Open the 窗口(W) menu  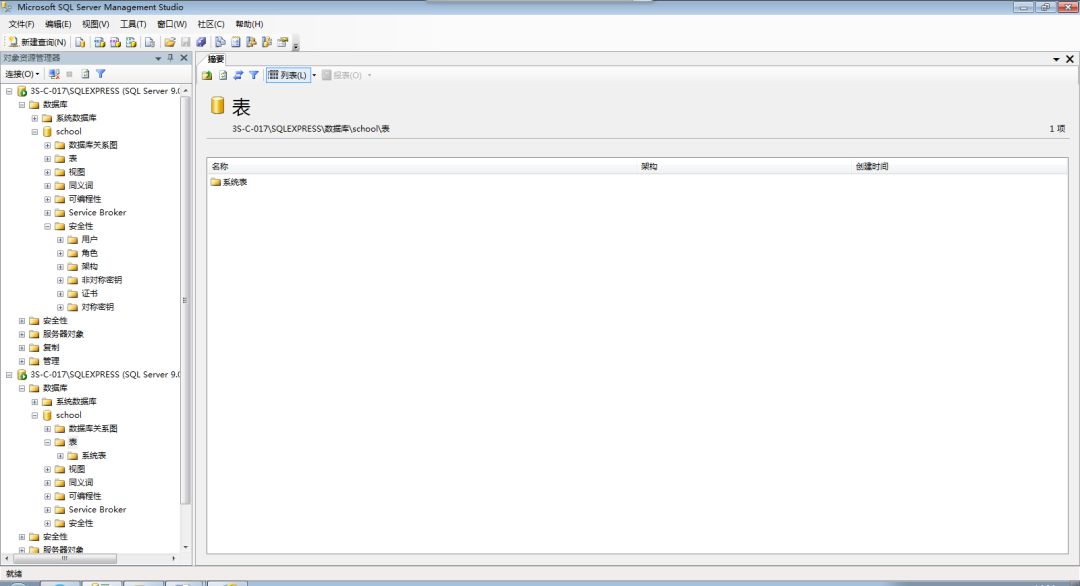[172, 24]
